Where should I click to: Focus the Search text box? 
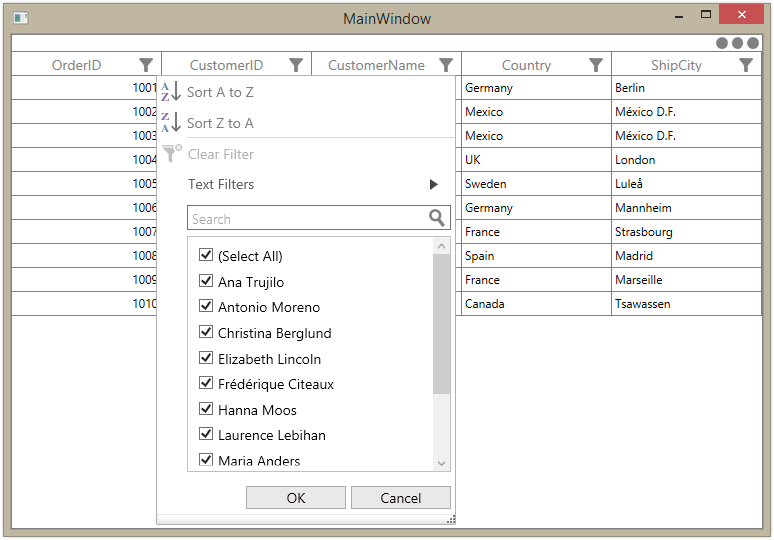pyautogui.click(x=305, y=219)
